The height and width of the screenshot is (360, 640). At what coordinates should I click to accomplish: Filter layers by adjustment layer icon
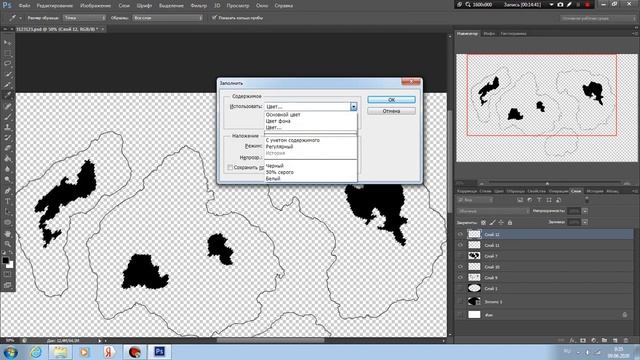click(530, 200)
